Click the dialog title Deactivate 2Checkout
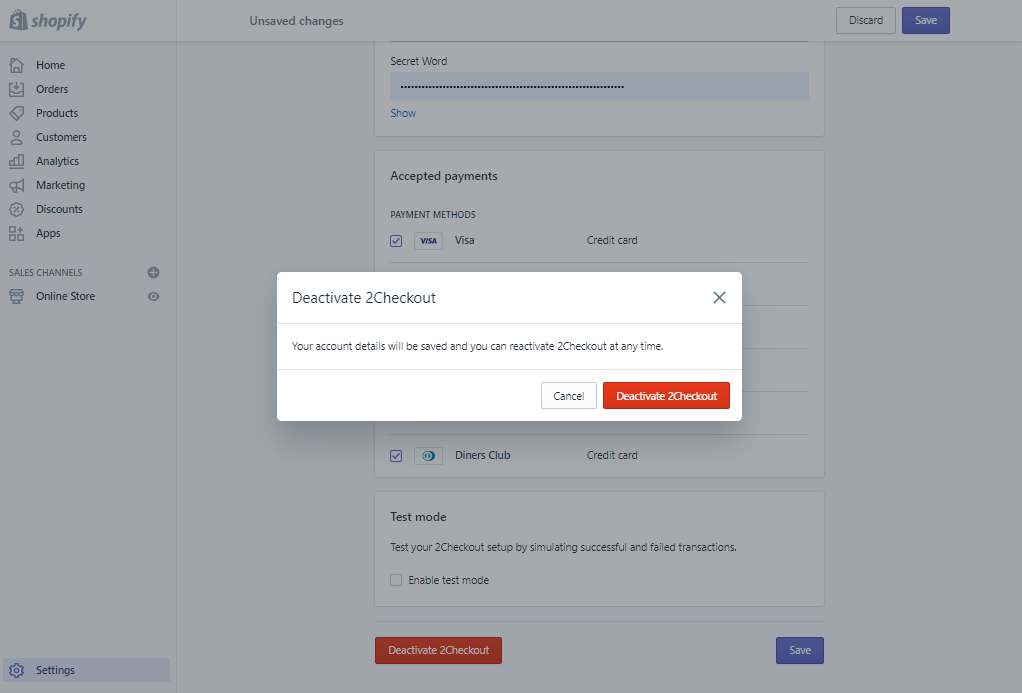Screen dimensions: 1022x693 pos(364,298)
